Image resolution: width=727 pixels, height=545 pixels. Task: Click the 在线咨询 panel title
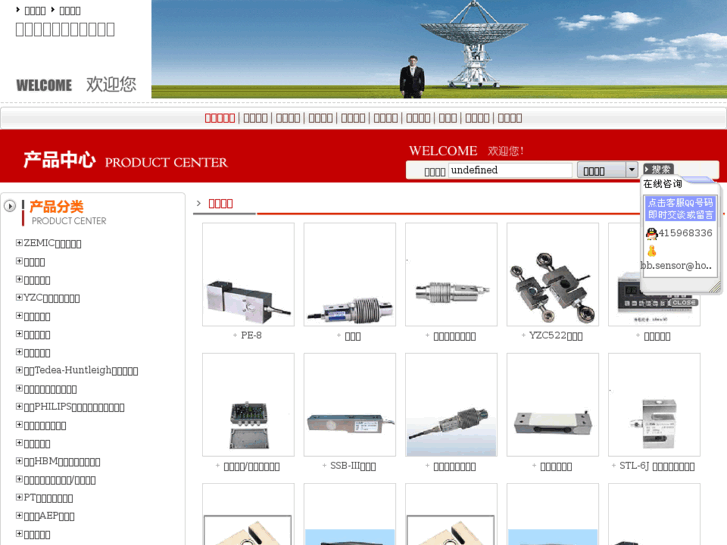tap(663, 184)
